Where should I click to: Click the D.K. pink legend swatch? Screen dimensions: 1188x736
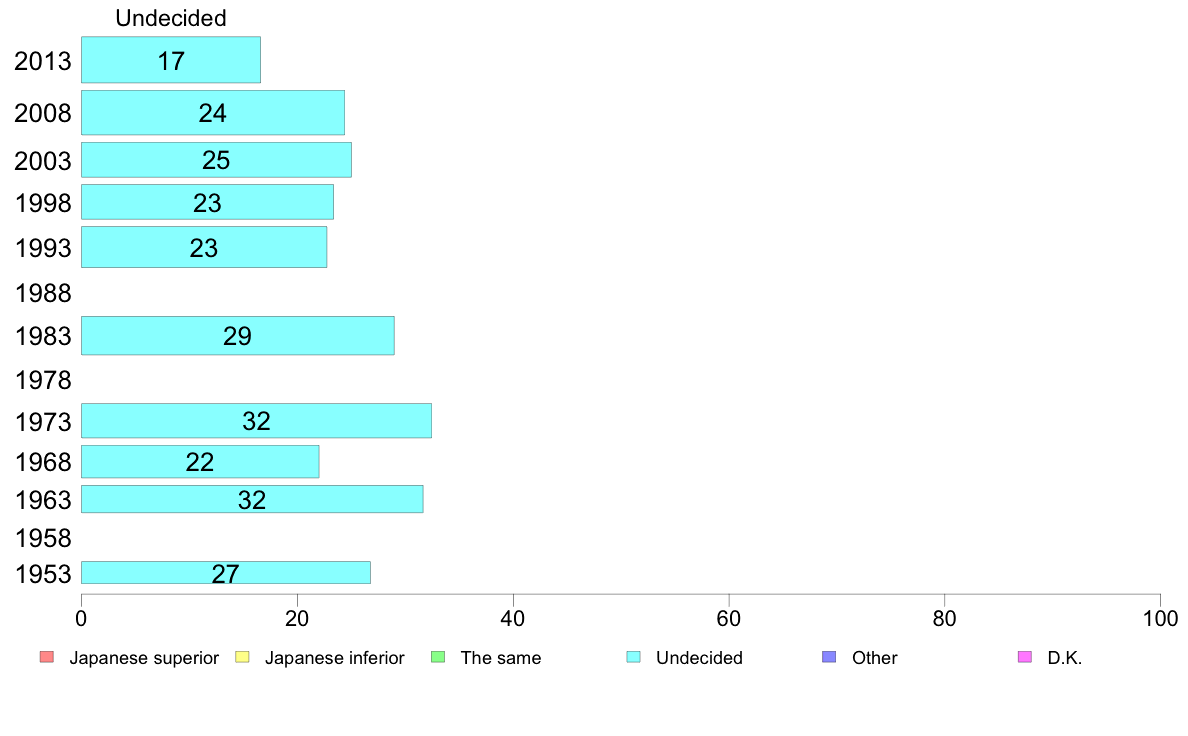(1024, 656)
